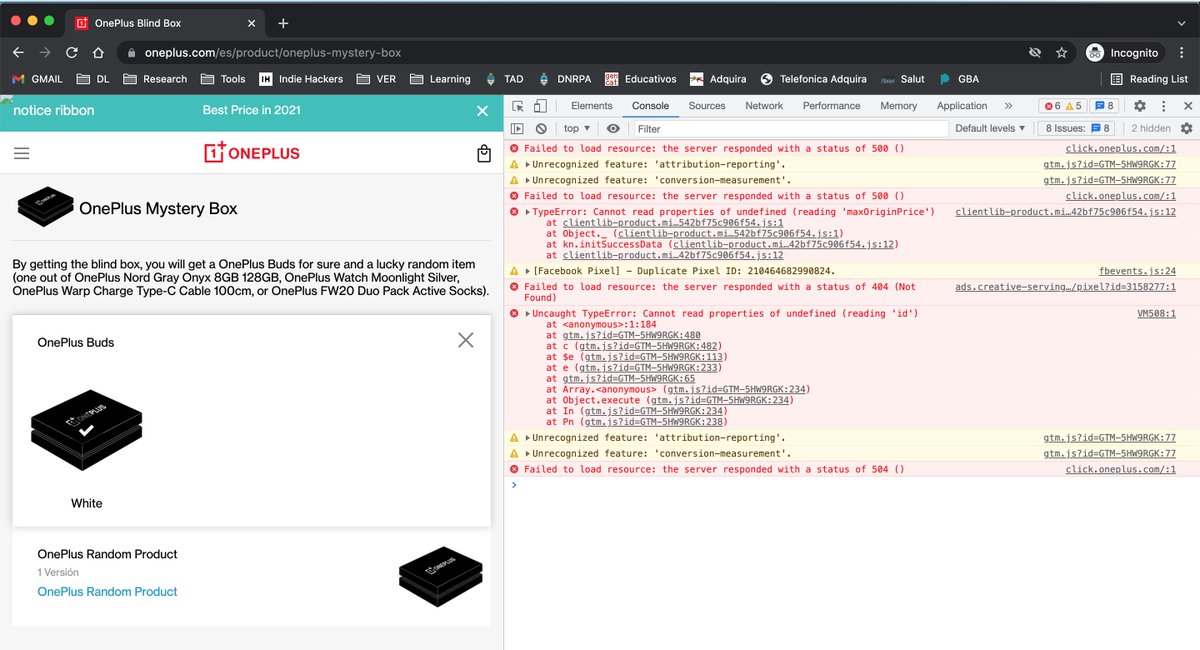
Task: Open the Reading List
Action: [1147, 79]
